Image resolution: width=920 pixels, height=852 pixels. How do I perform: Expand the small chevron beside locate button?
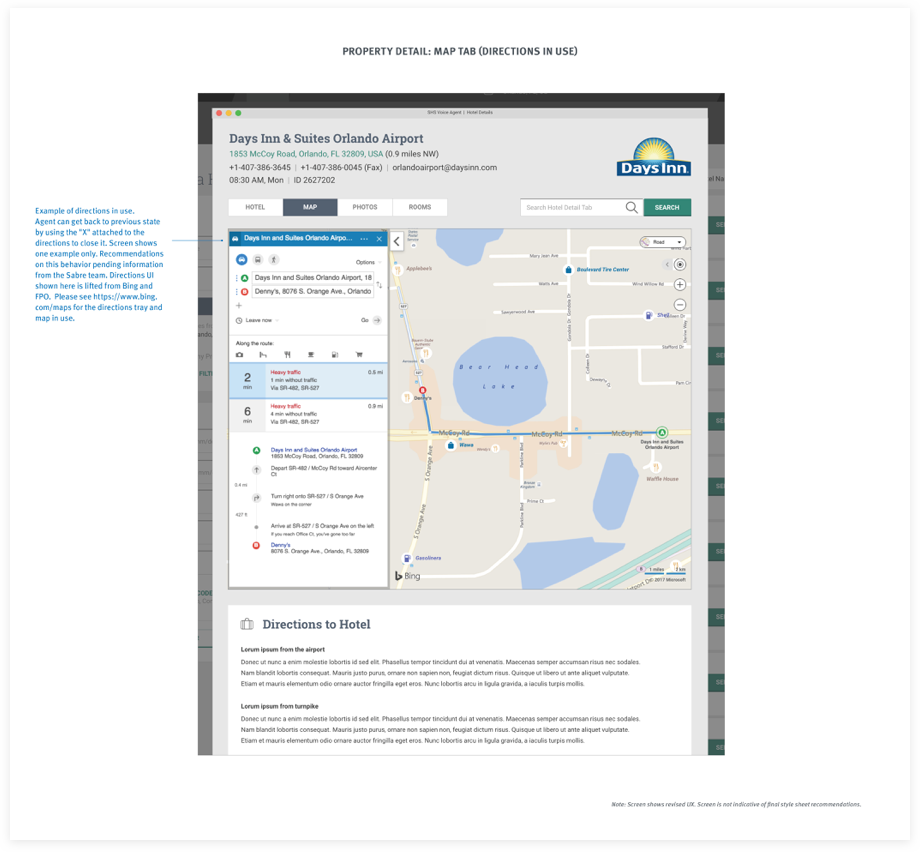[667, 265]
